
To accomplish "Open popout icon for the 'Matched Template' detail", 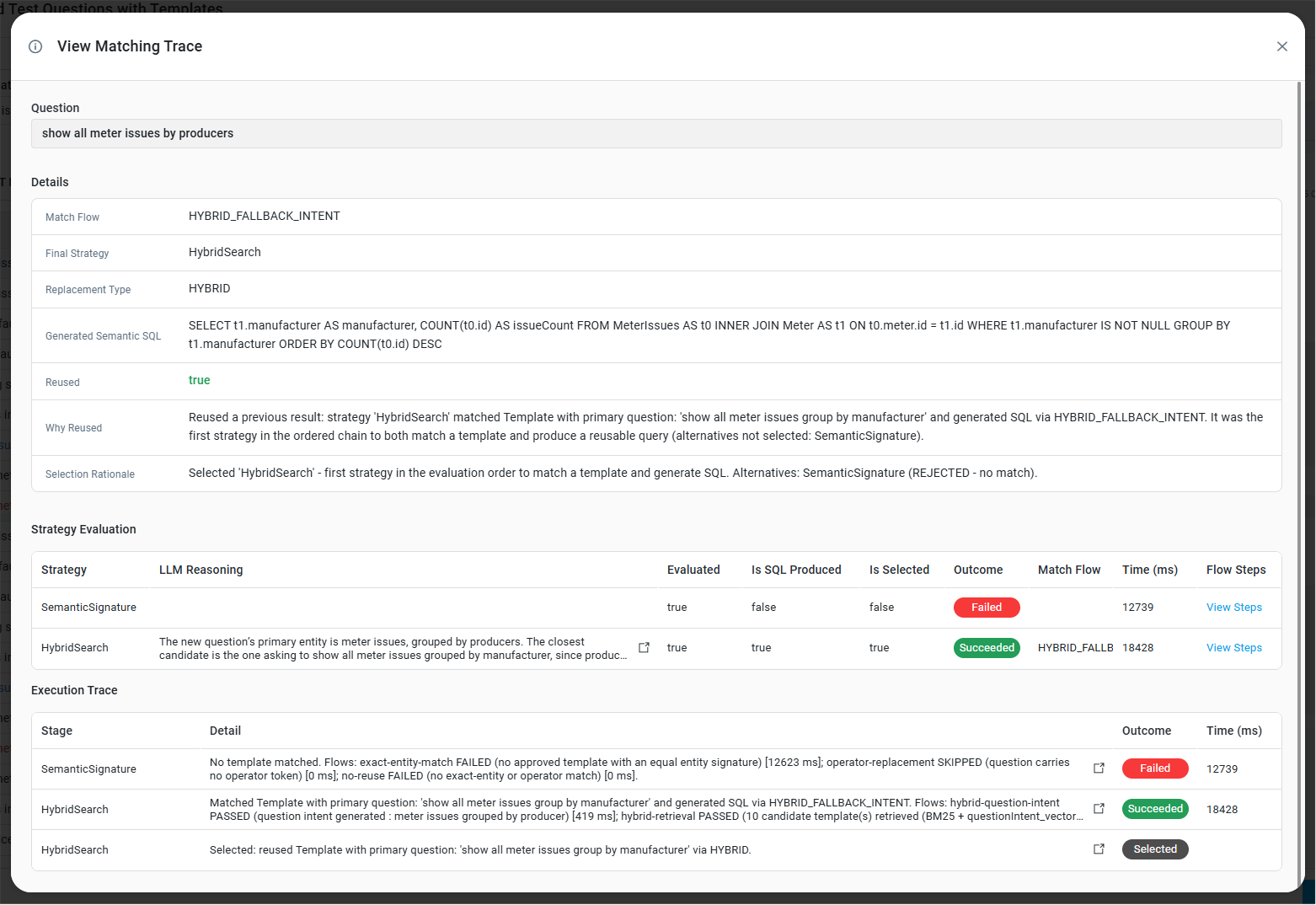I will click(1099, 809).
